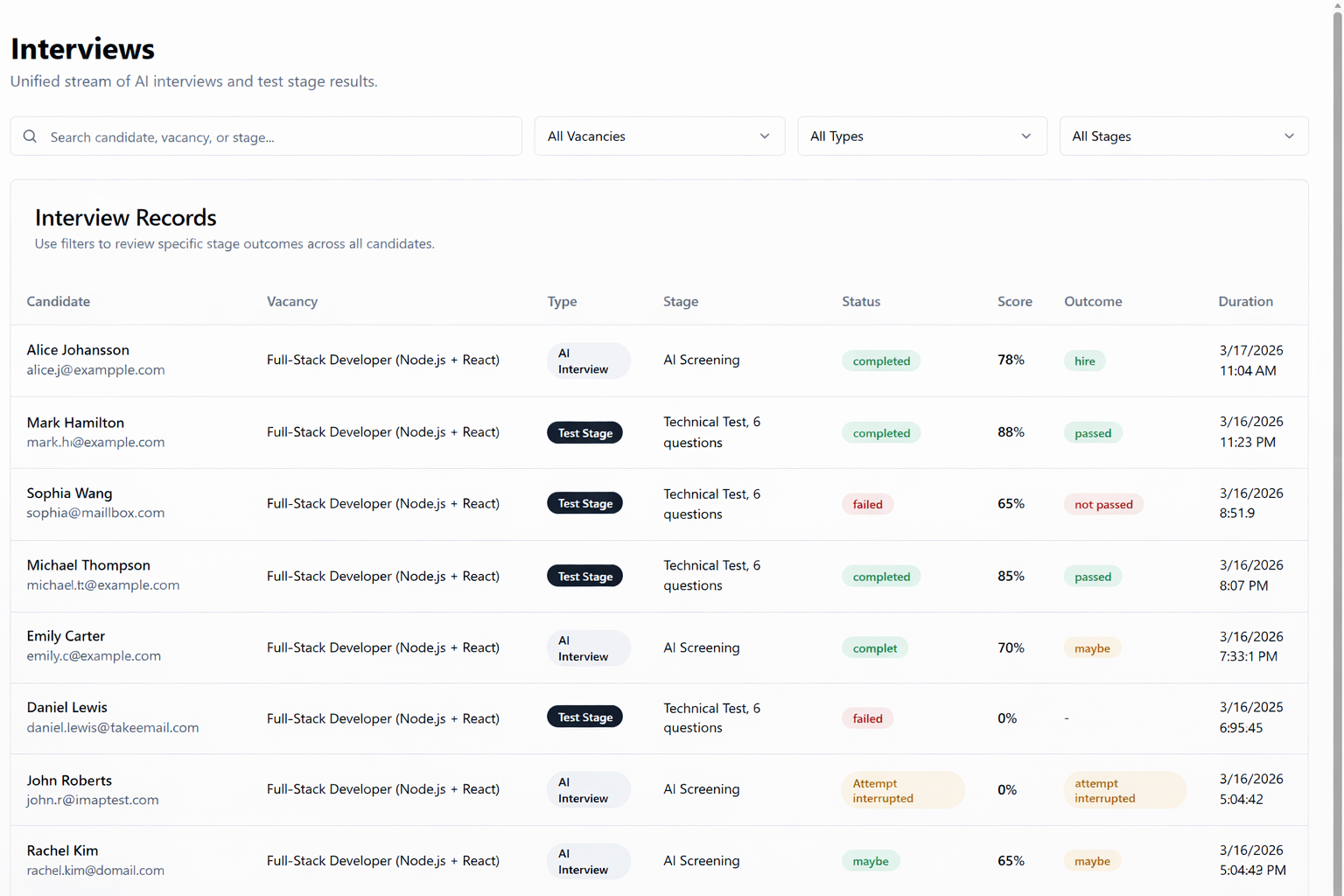Click date 3/17/2026 11:04 AM
Image resolution: width=1344 pixels, height=896 pixels.
point(1251,360)
